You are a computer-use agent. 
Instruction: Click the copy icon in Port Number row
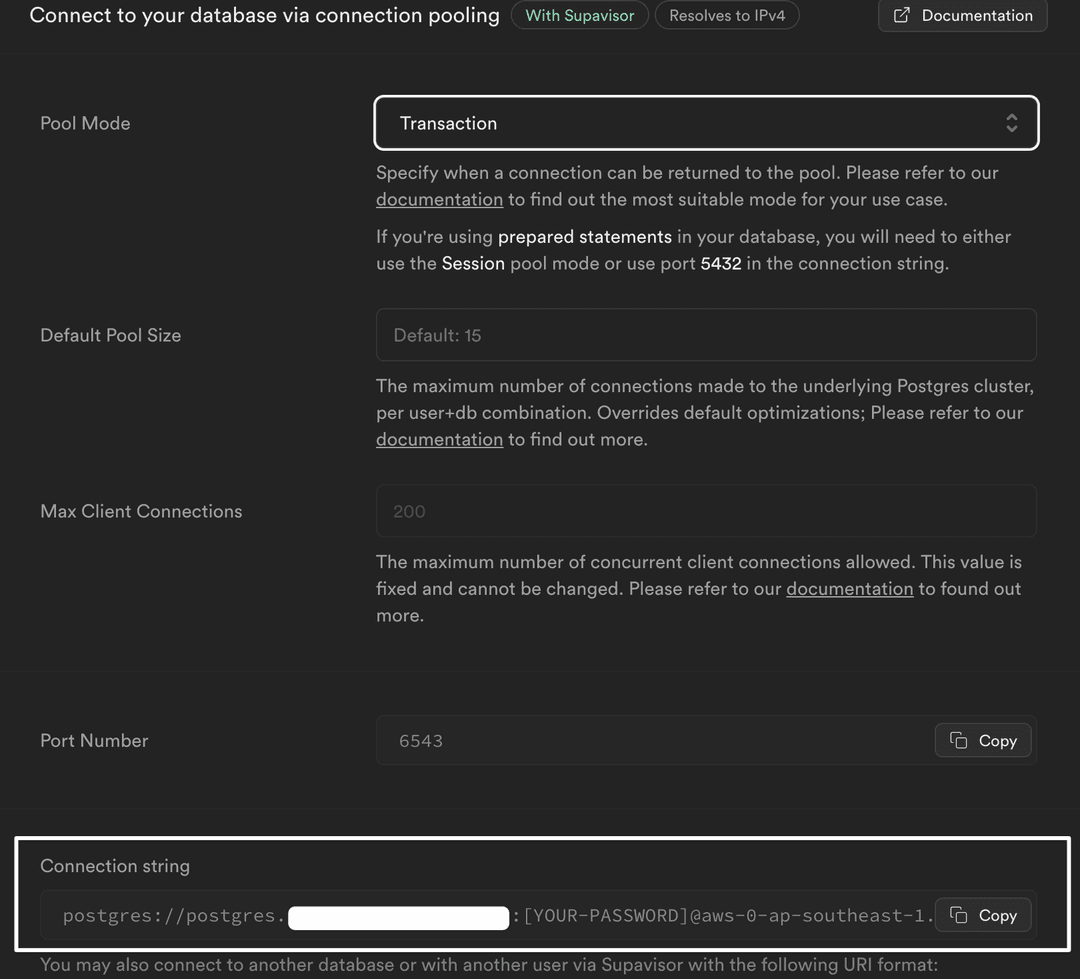pos(958,741)
